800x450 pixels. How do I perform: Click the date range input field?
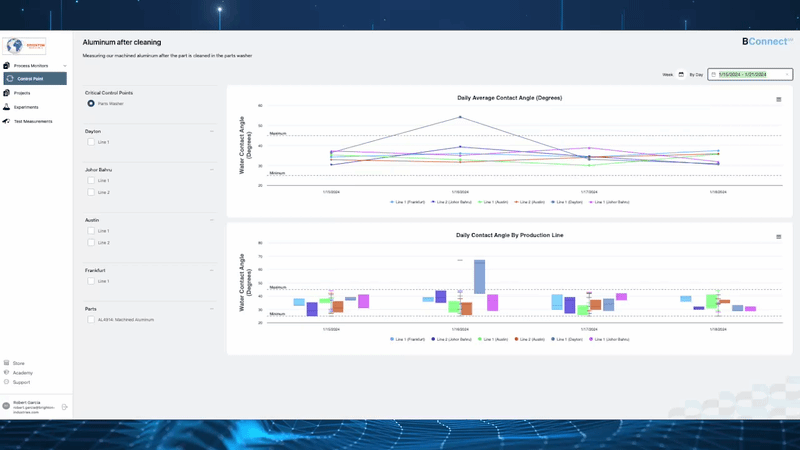(x=749, y=74)
